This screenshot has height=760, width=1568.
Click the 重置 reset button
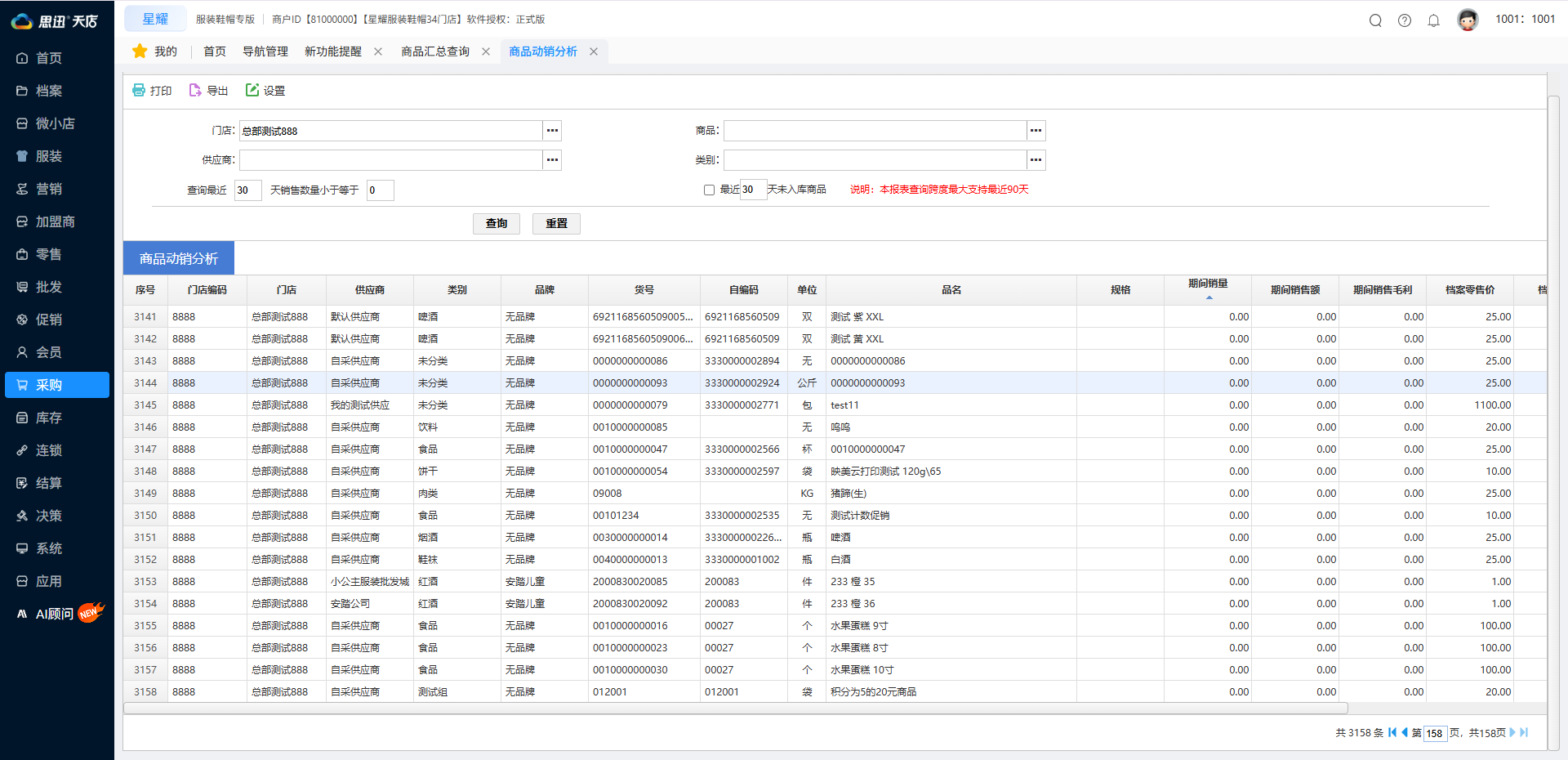(x=556, y=223)
